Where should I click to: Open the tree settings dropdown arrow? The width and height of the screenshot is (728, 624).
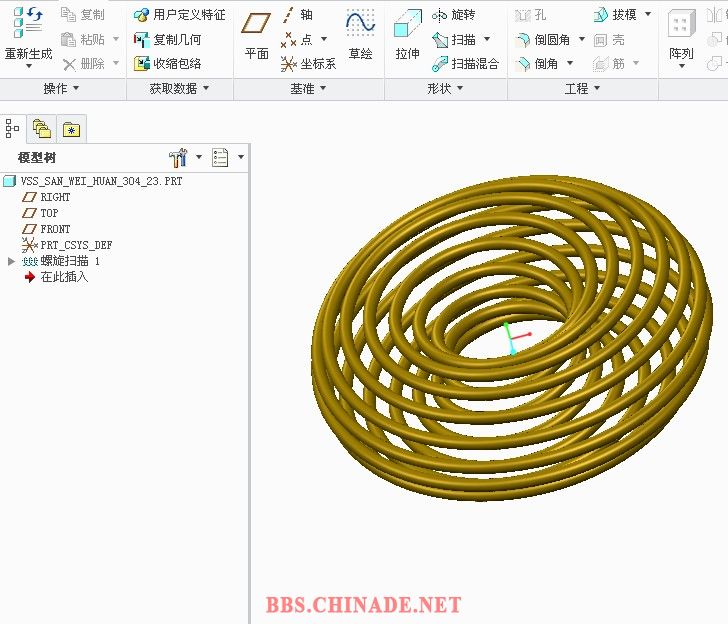199,157
